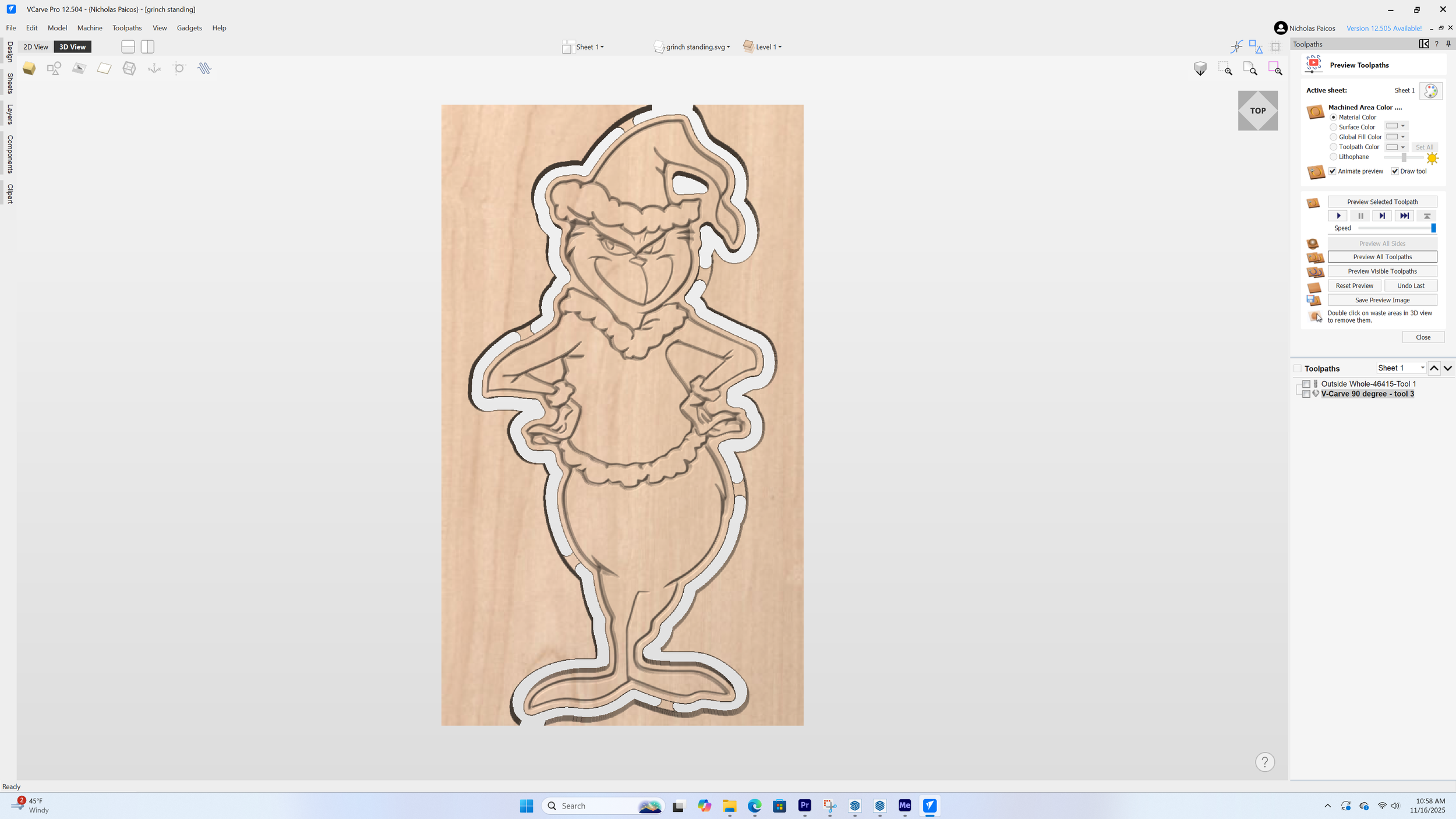Click the shapes toggle icon in 3D toolbar
1456x819 pixels.
54,69
